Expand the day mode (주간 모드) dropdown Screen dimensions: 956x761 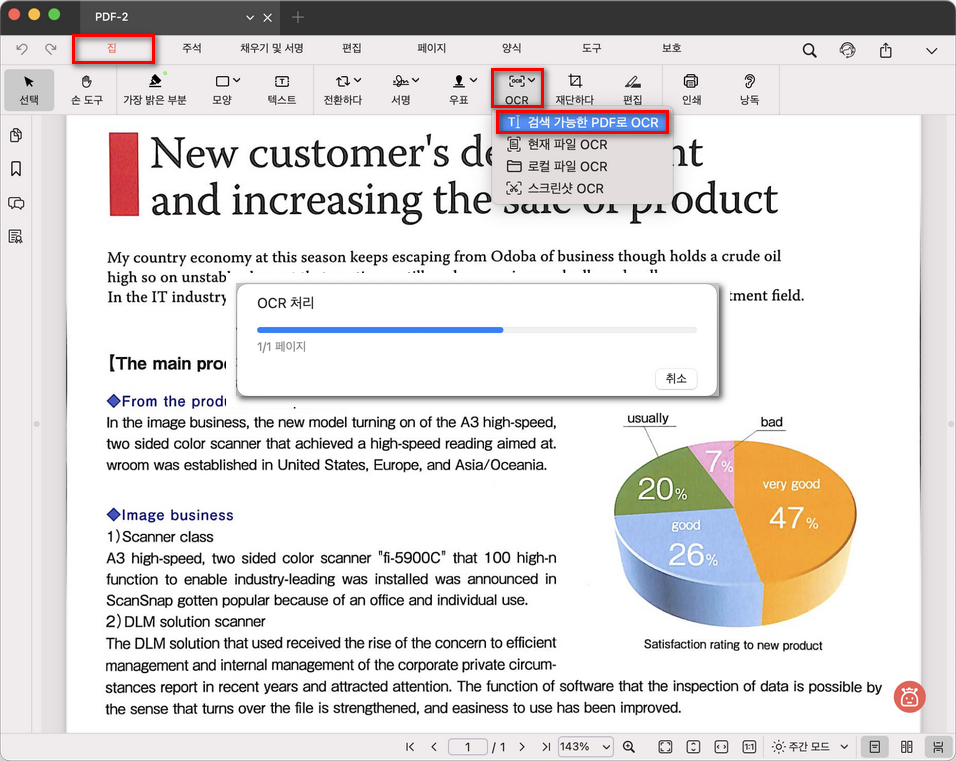[810, 747]
